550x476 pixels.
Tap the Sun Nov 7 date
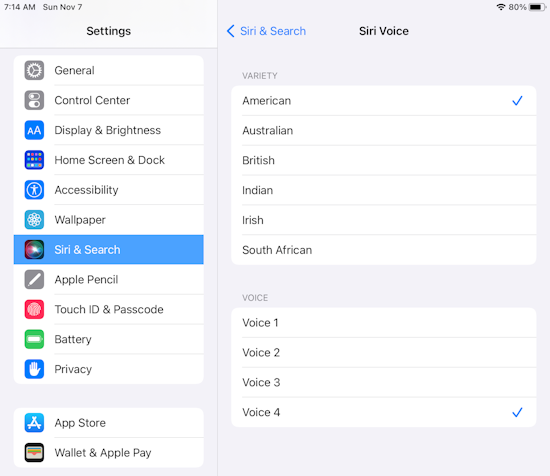pyautogui.click(x=62, y=7)
